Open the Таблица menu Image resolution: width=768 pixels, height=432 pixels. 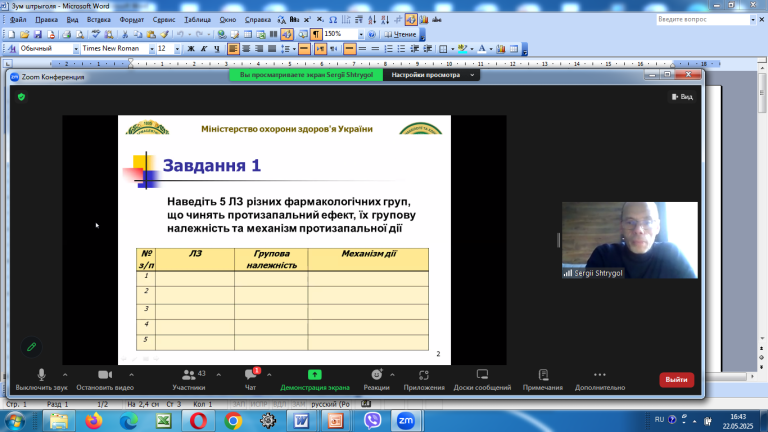(x=197, y=20)
